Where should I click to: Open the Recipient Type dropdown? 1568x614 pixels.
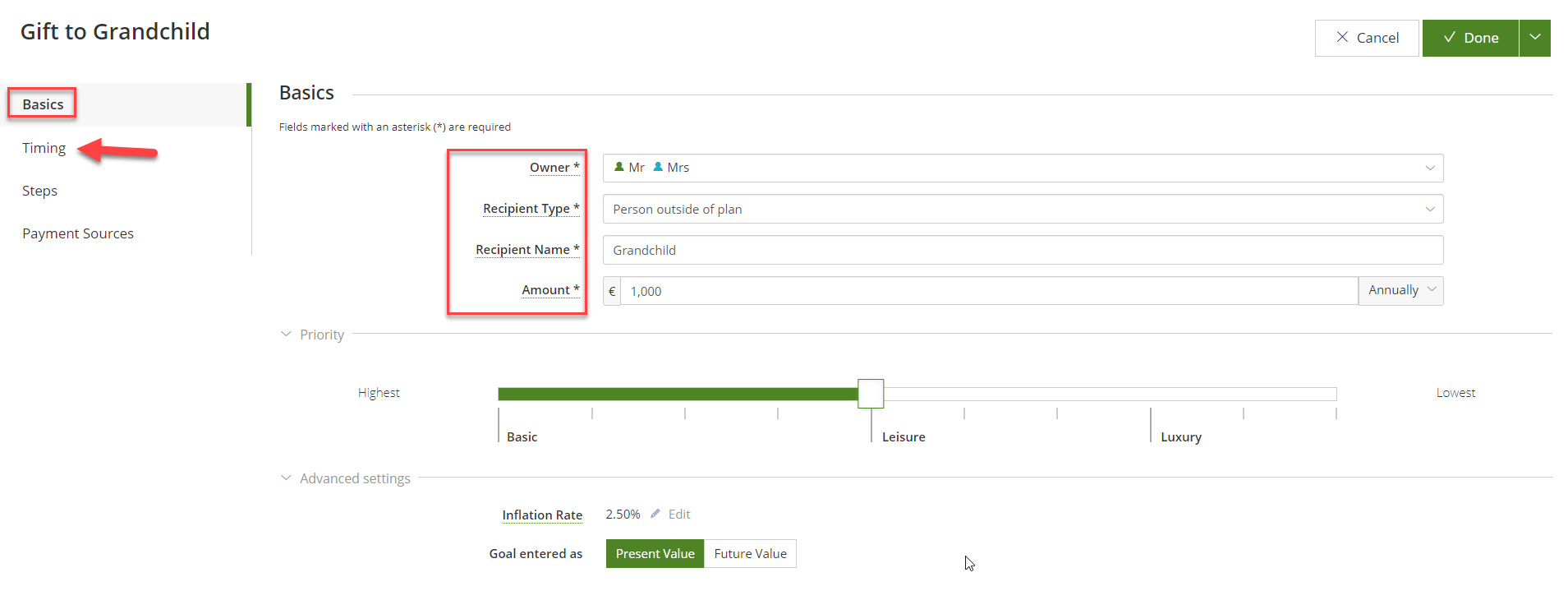(x=1023, y=209)
